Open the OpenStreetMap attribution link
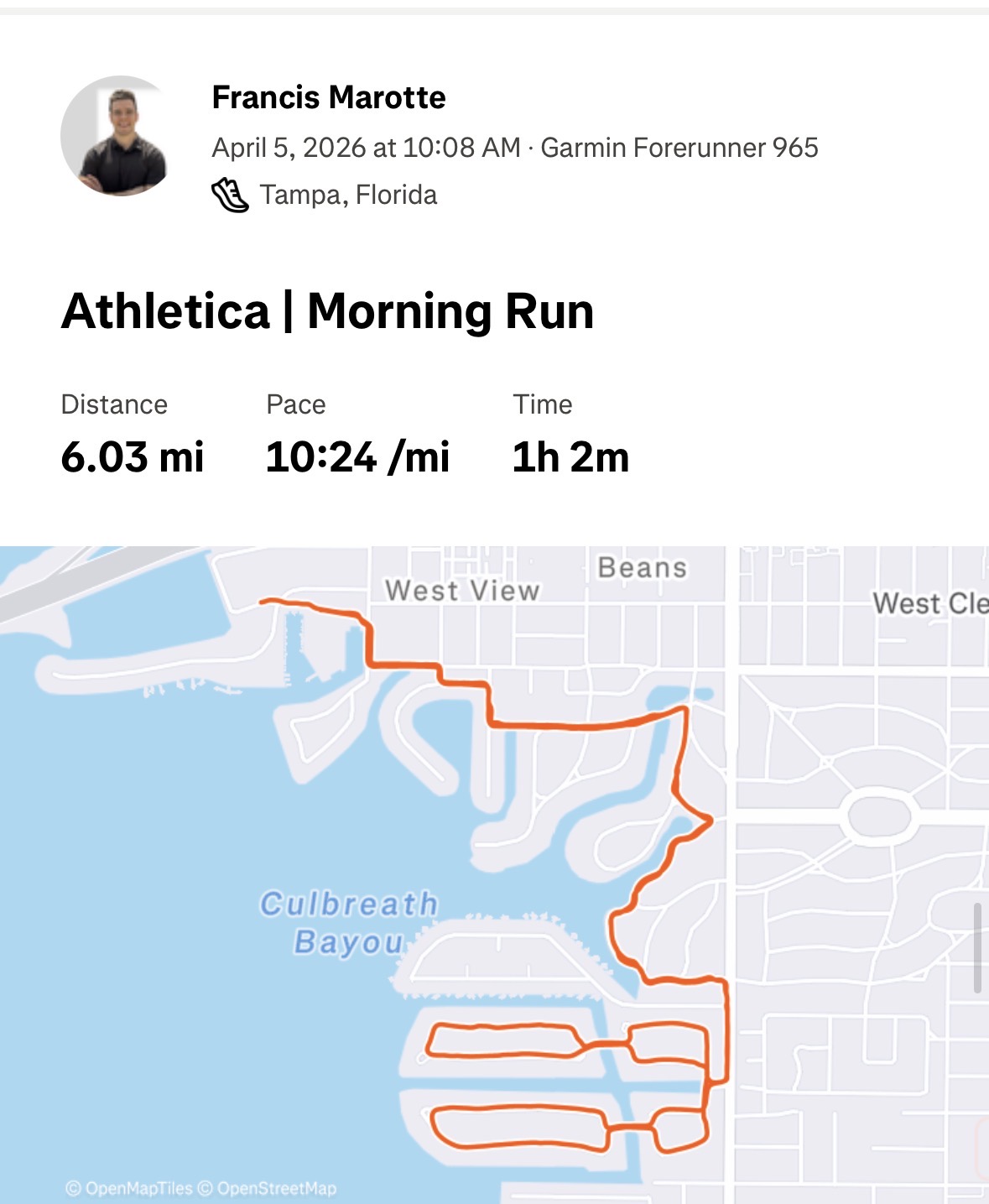 267,1188
